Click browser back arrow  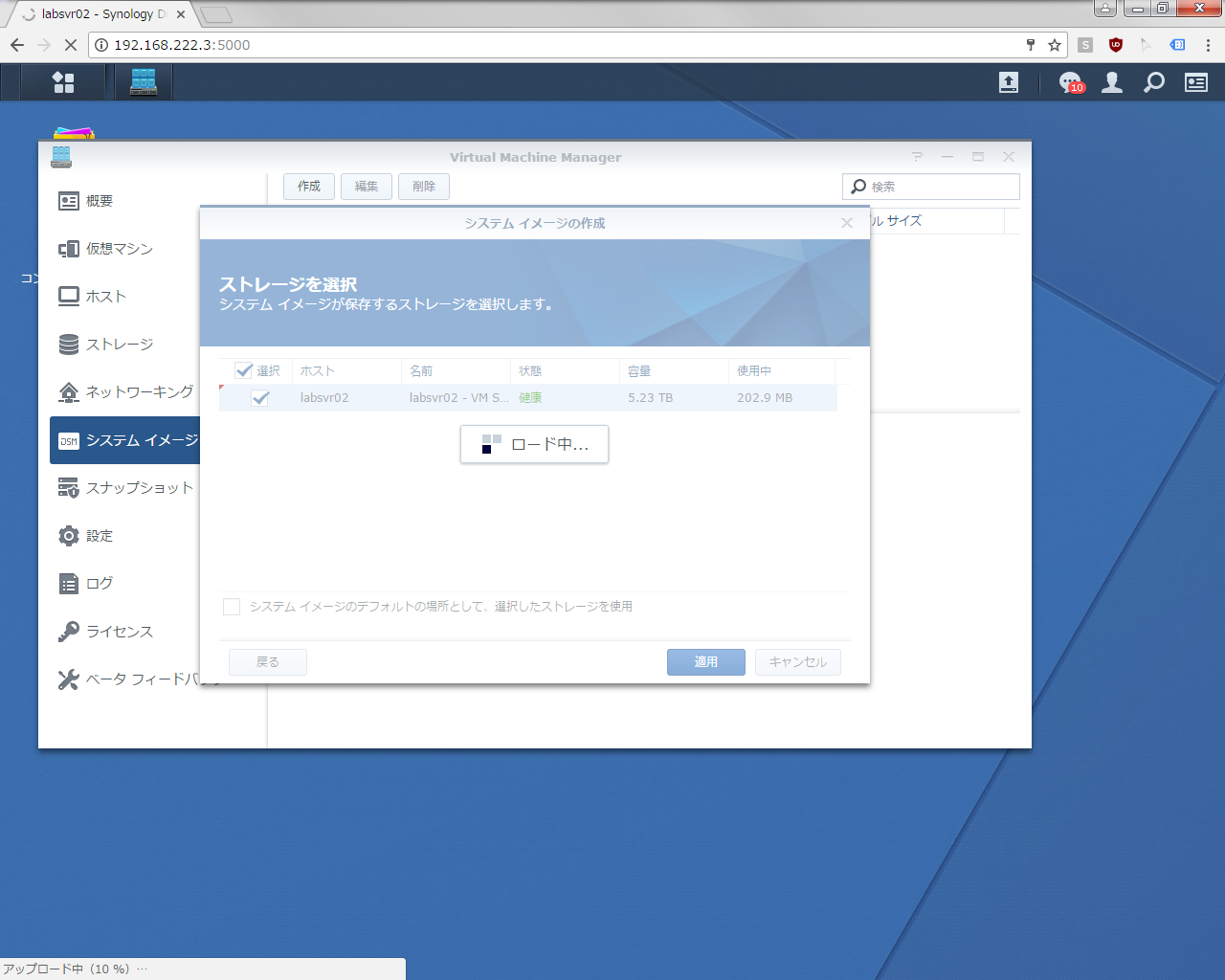click(x=17, y=45)
